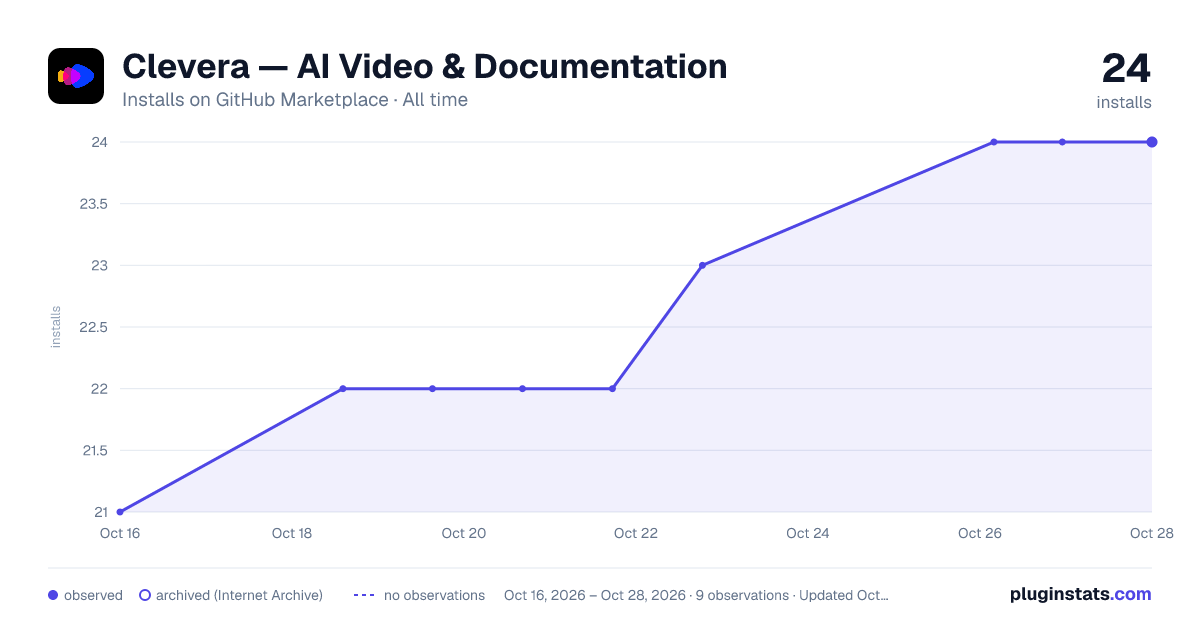Image resolution: width=1200 pixels, height=630 pixels.
Task: Click the 'Oct 20' x-axis label
Action: click(x=464, y=533)
